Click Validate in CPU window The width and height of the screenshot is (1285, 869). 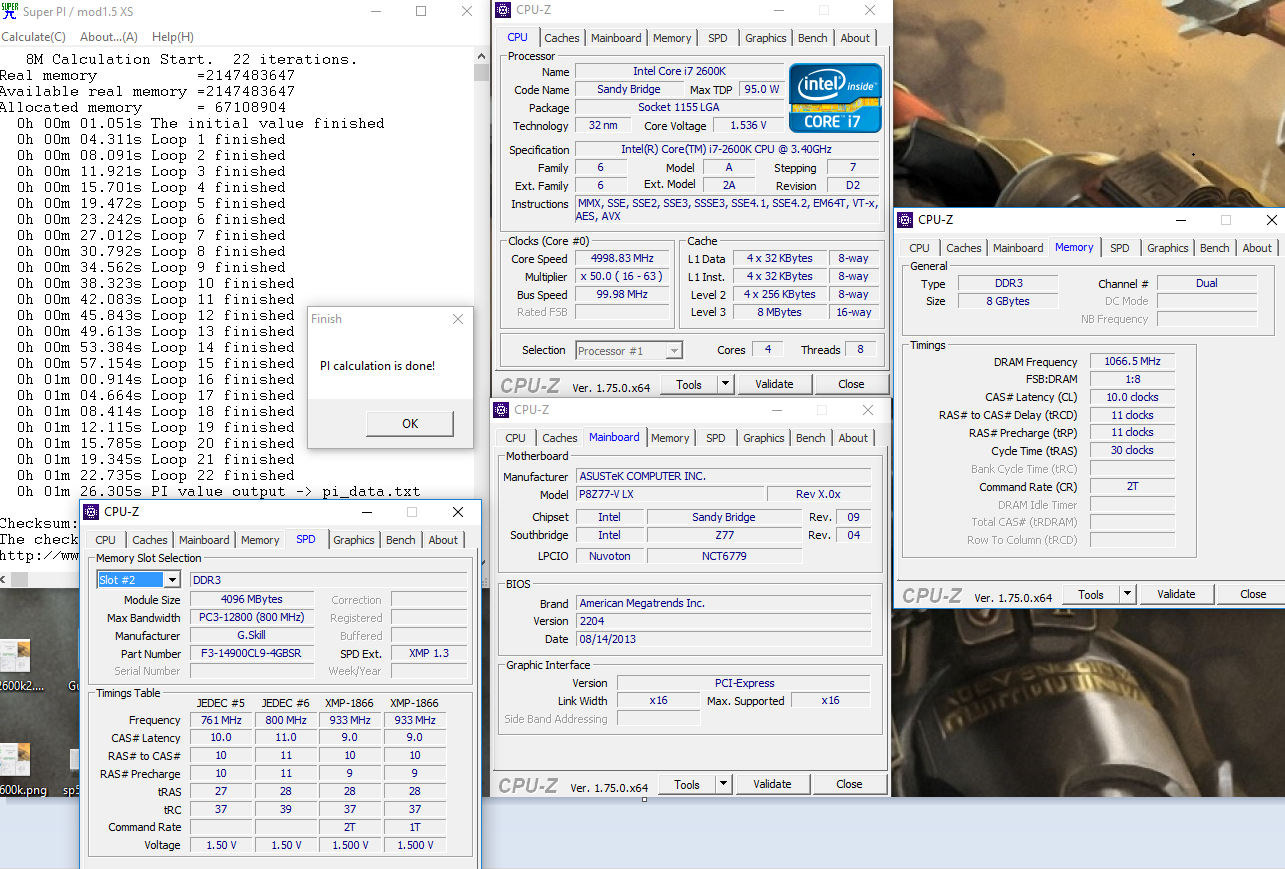[774, 384]
